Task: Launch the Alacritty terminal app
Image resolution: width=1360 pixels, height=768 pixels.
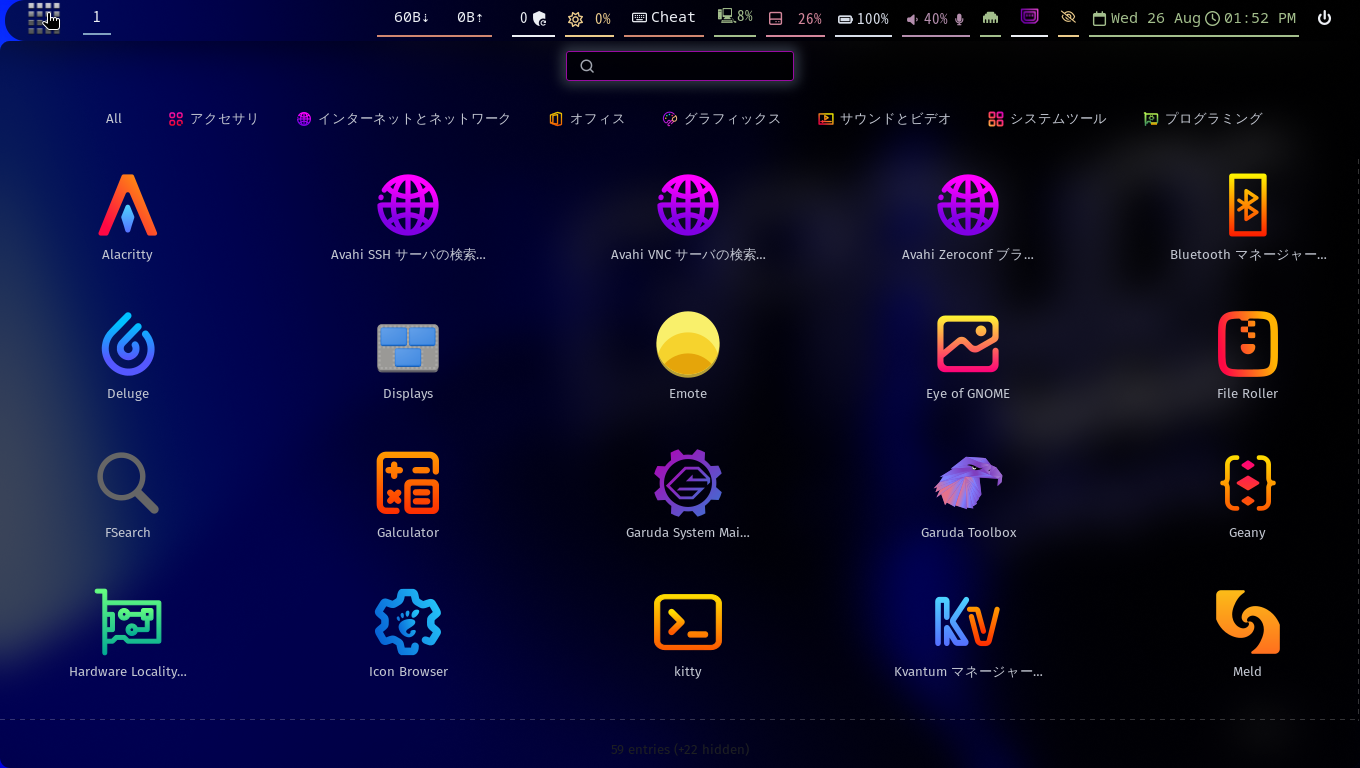Action: click(128, 217)
